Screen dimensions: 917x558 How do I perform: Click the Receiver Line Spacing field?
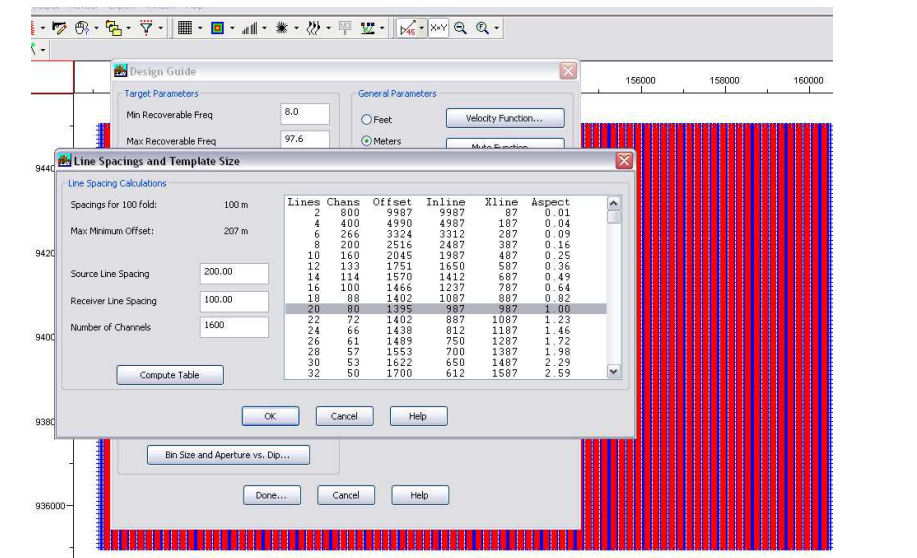pos(234,301)
